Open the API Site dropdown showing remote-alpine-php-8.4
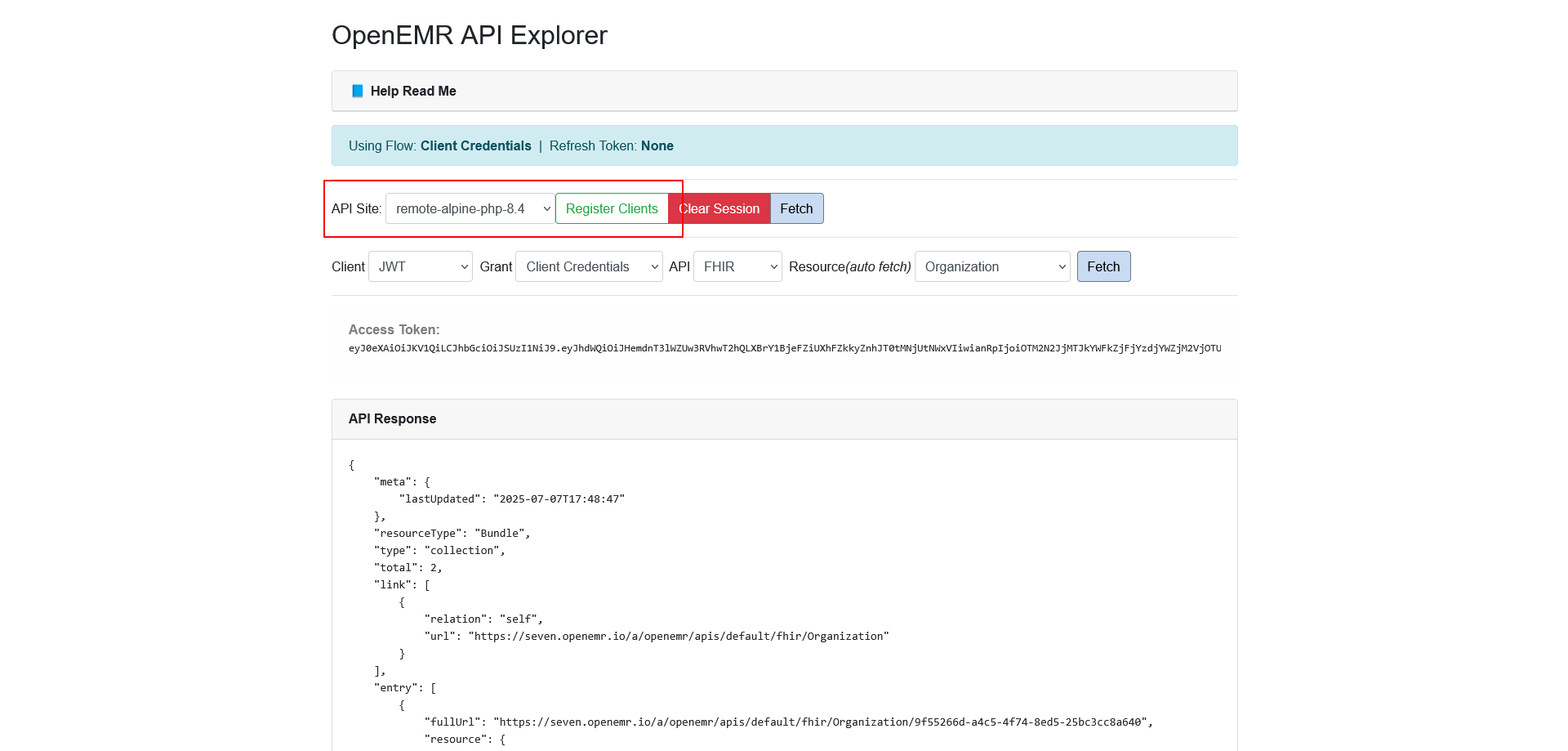 tap(470, 208)
